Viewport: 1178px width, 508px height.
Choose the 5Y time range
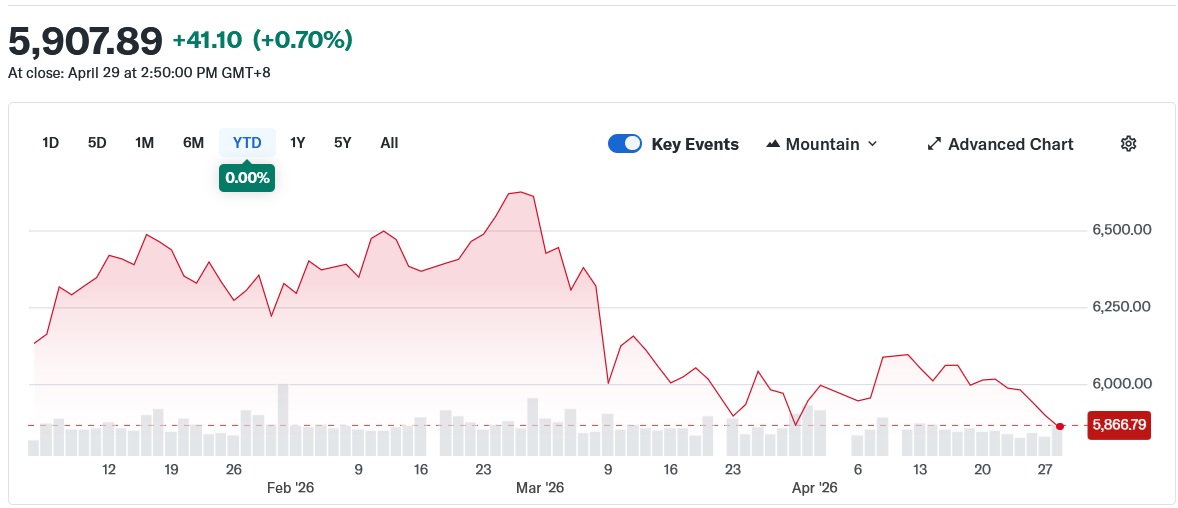pyautogui.click(x=343, y=143)
